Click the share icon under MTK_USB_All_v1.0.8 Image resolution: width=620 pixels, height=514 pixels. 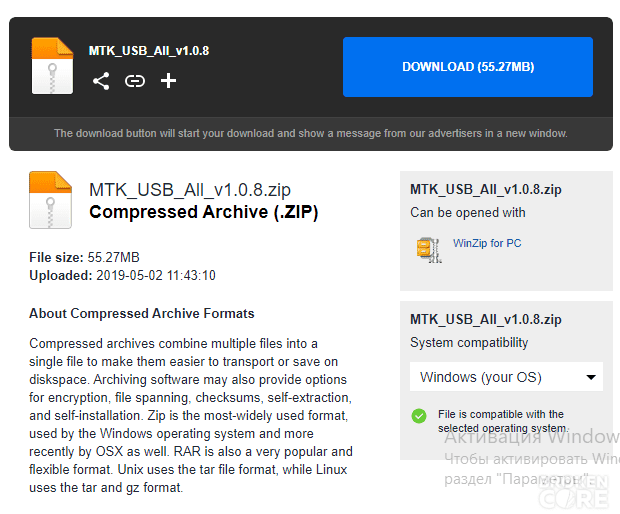click(x=101, y=81)
